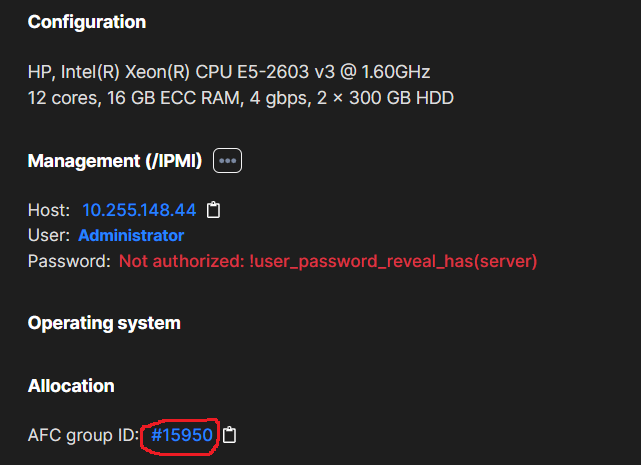
Task: Click the Administrator user link
Action: pos(131,236)
